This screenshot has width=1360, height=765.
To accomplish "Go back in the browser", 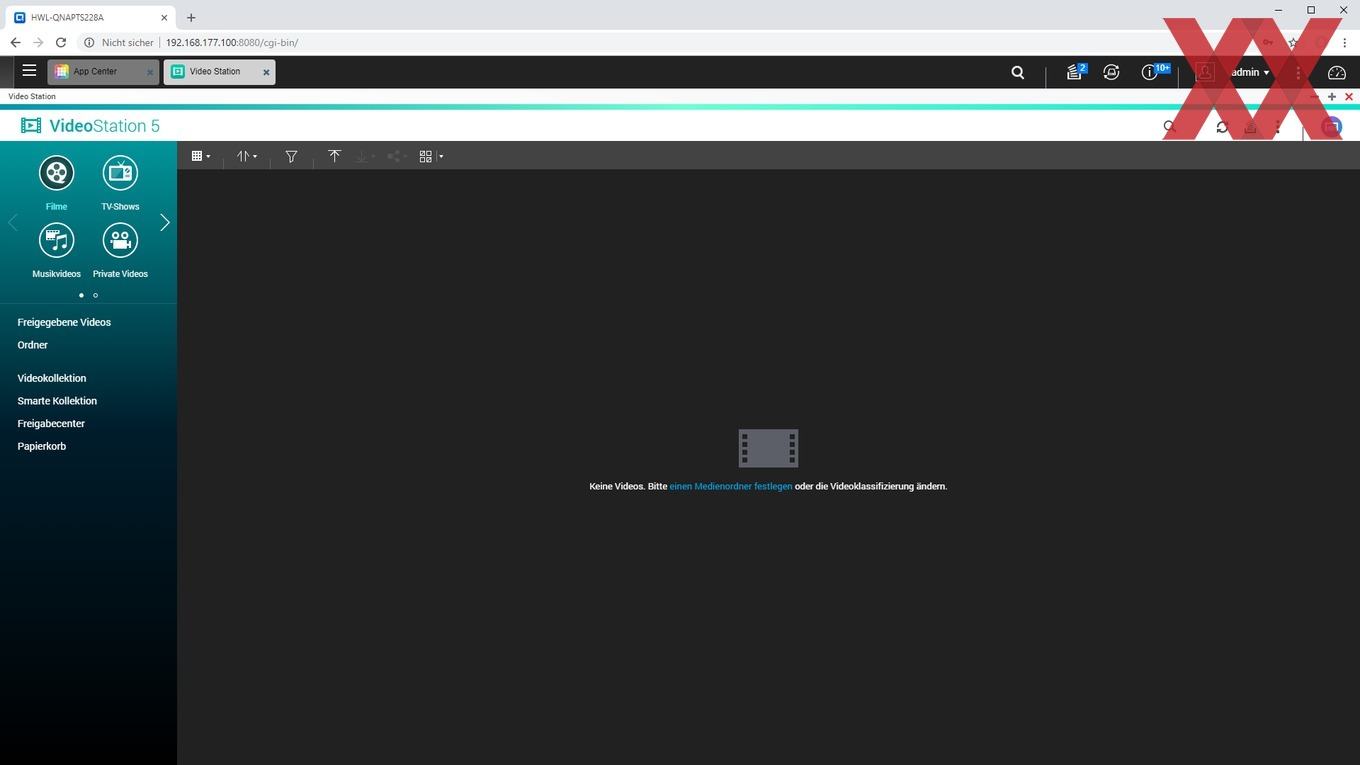I will 15,42.
